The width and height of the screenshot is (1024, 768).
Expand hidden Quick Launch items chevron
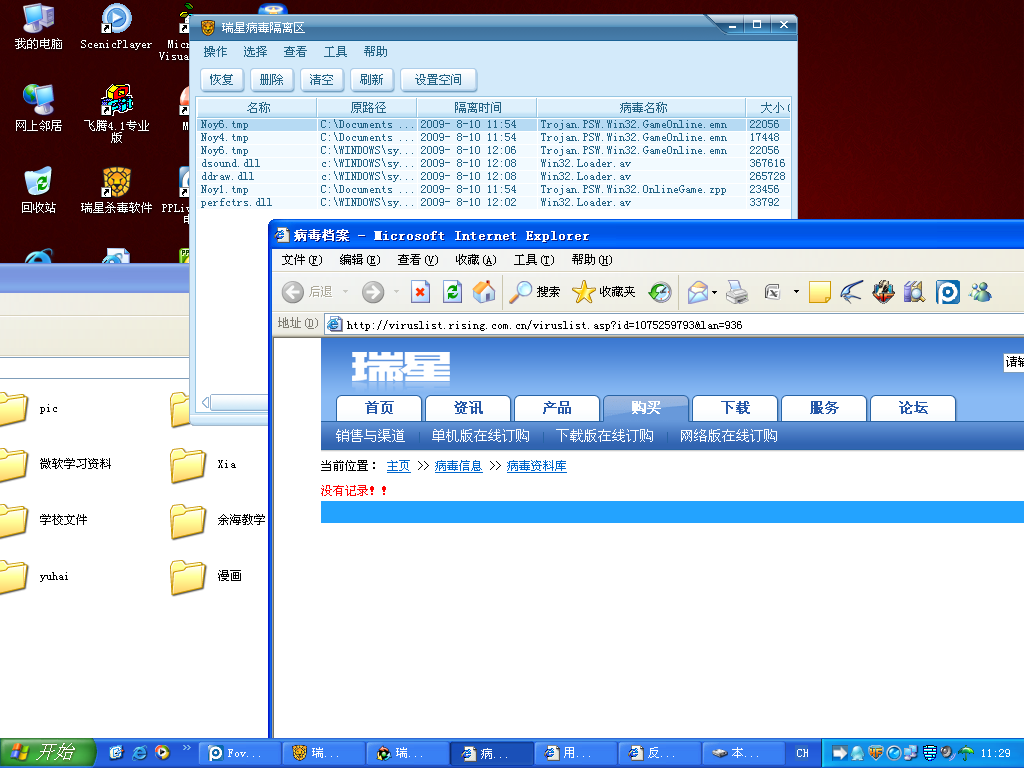187,747
